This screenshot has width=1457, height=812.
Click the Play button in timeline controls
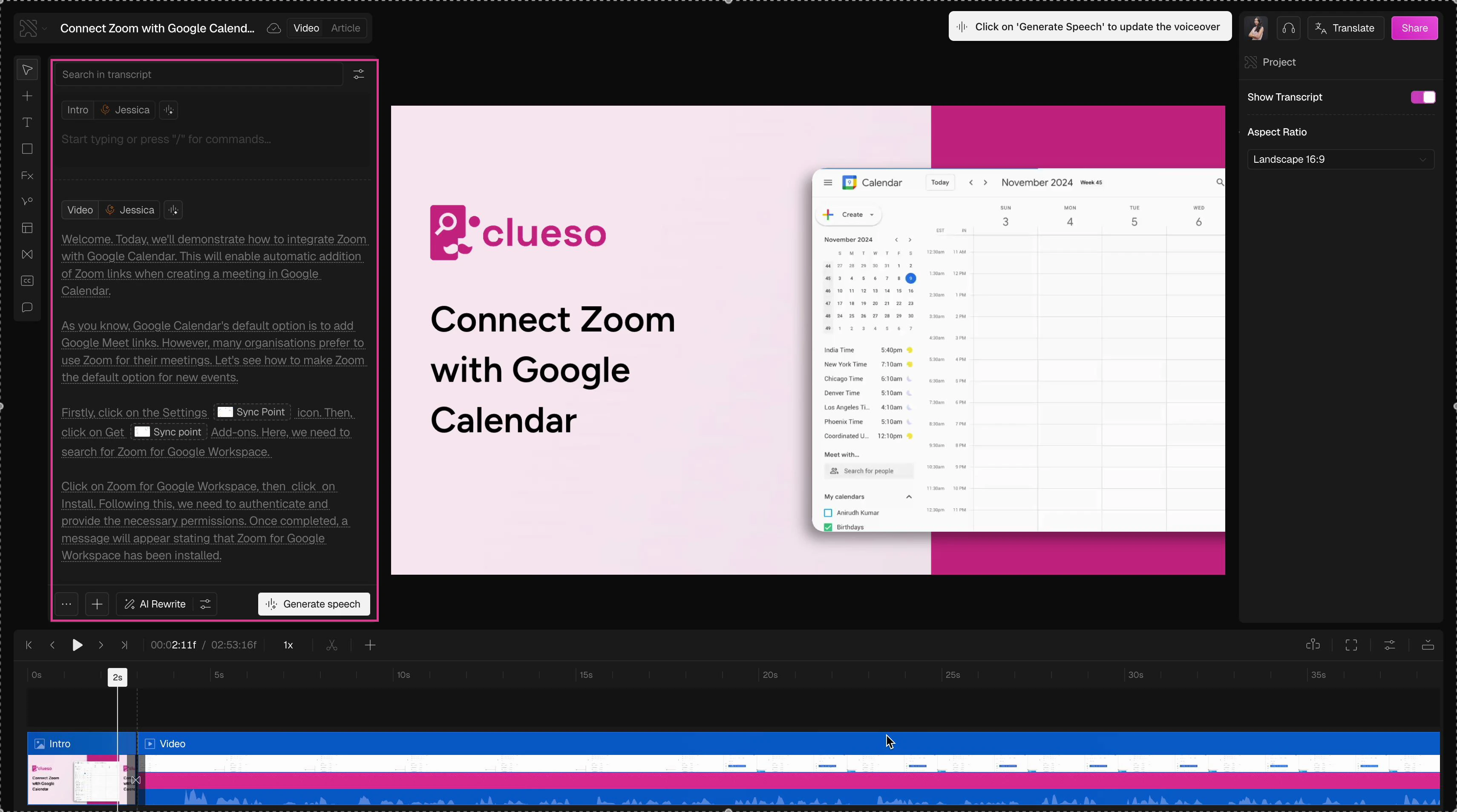click(x=78, y=645)
